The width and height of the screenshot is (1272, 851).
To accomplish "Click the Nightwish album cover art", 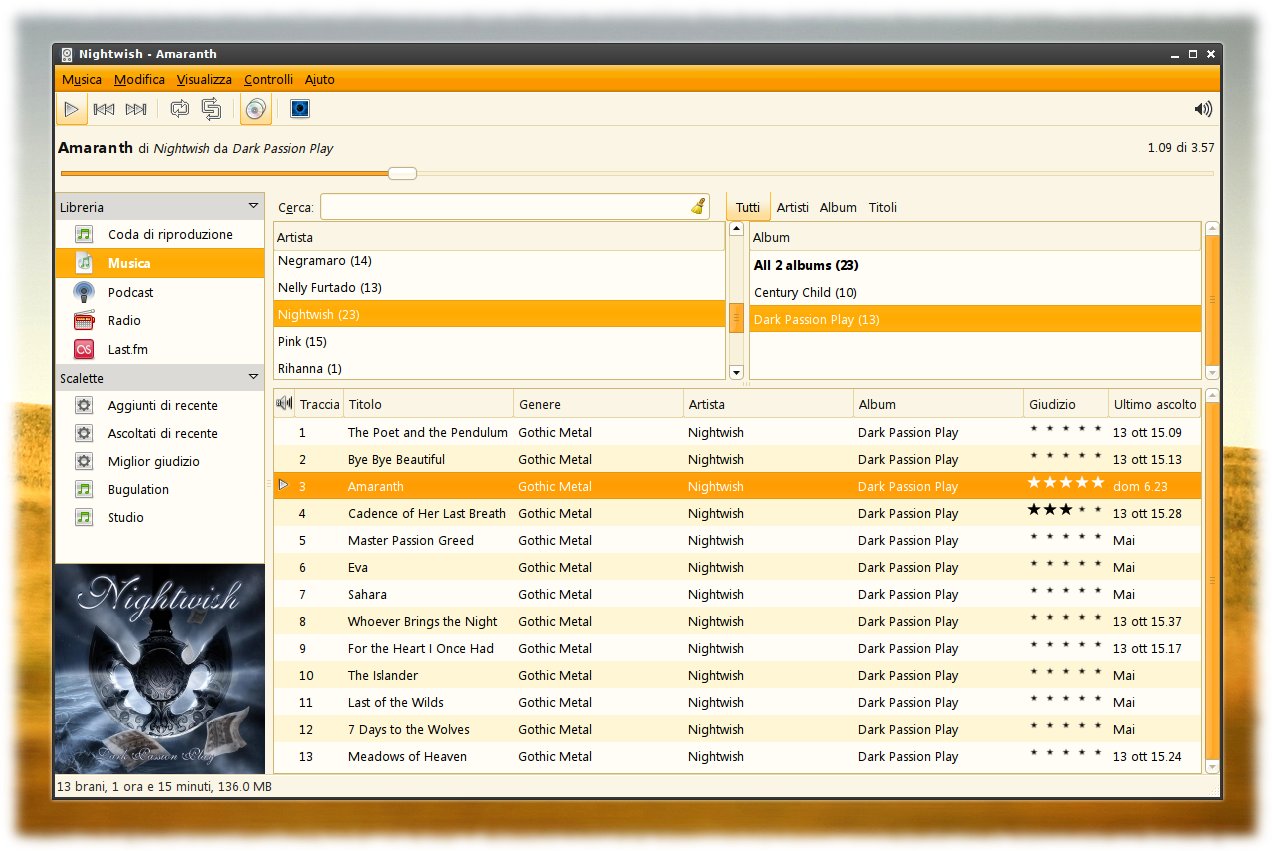I will (x=160, y=669).
